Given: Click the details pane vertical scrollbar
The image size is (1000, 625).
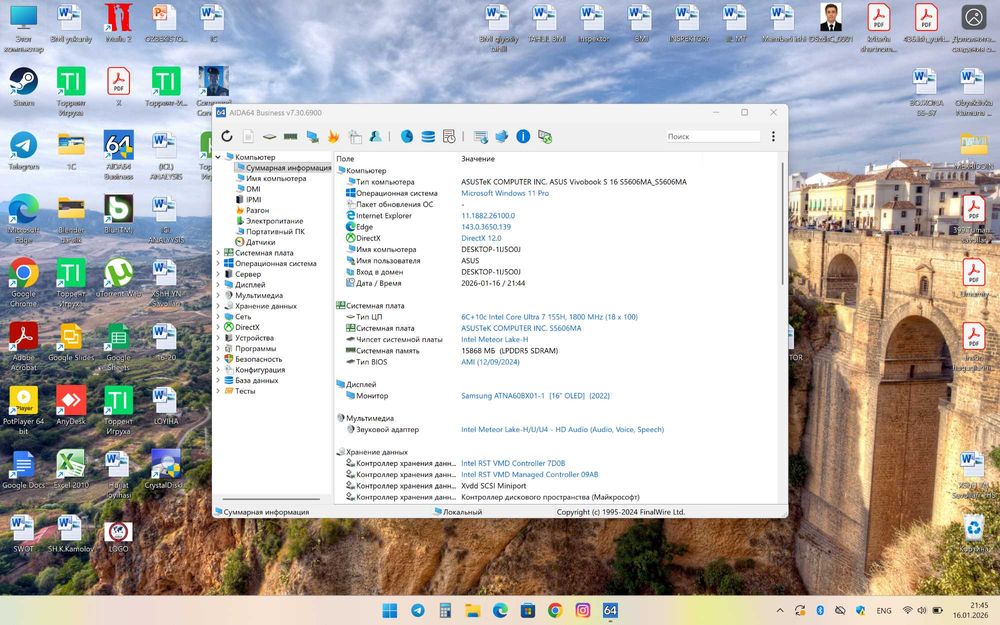Looking at the screenshot, I should 783,223.
